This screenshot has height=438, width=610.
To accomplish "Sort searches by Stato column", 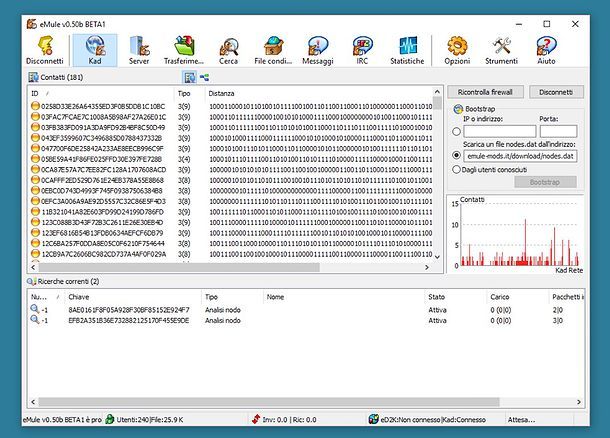I will pyautogui.click(x=455, y=297).
